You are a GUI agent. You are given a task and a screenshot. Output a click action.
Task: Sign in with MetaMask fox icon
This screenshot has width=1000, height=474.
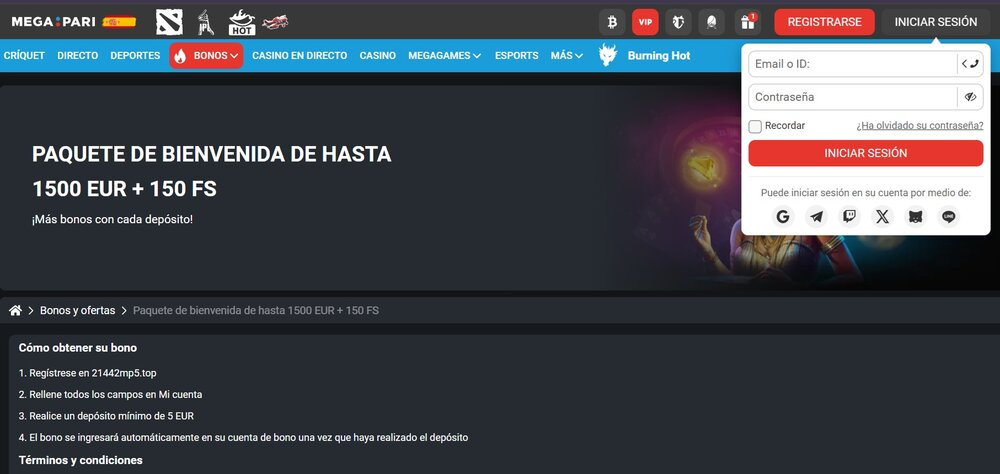(x=916, y=217)
